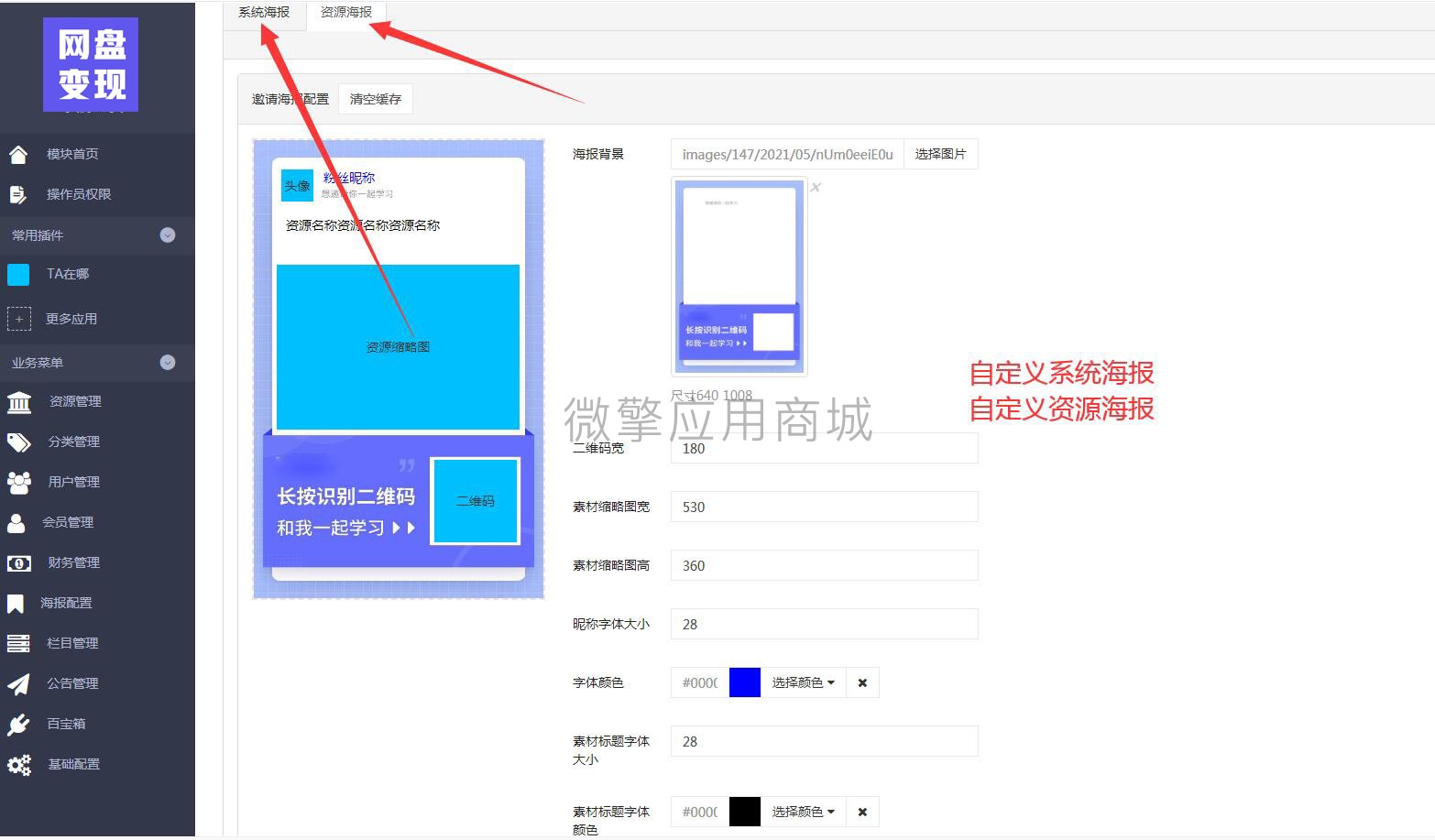Clear the 字体颜色 color value
This screenshot has width=1435, height=840.
(862, 682)
